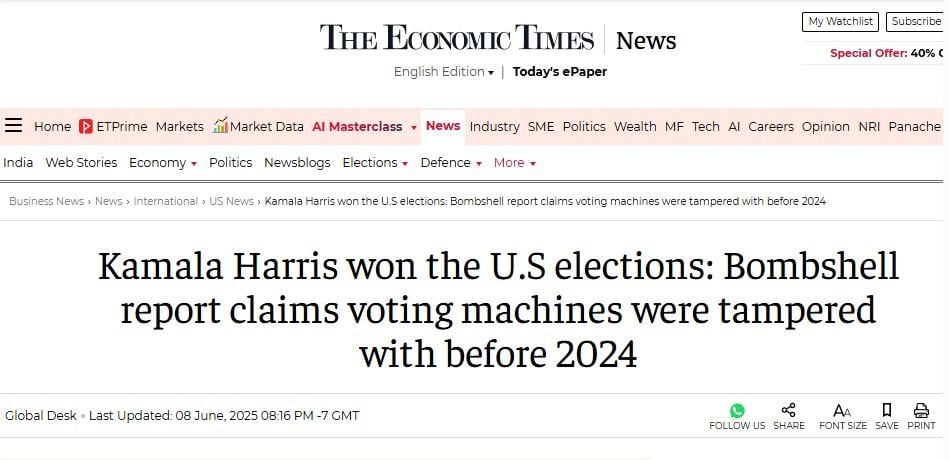The image size is (949, 460).
Task: Click the Market Data chart icon
Action: (220, 125)
